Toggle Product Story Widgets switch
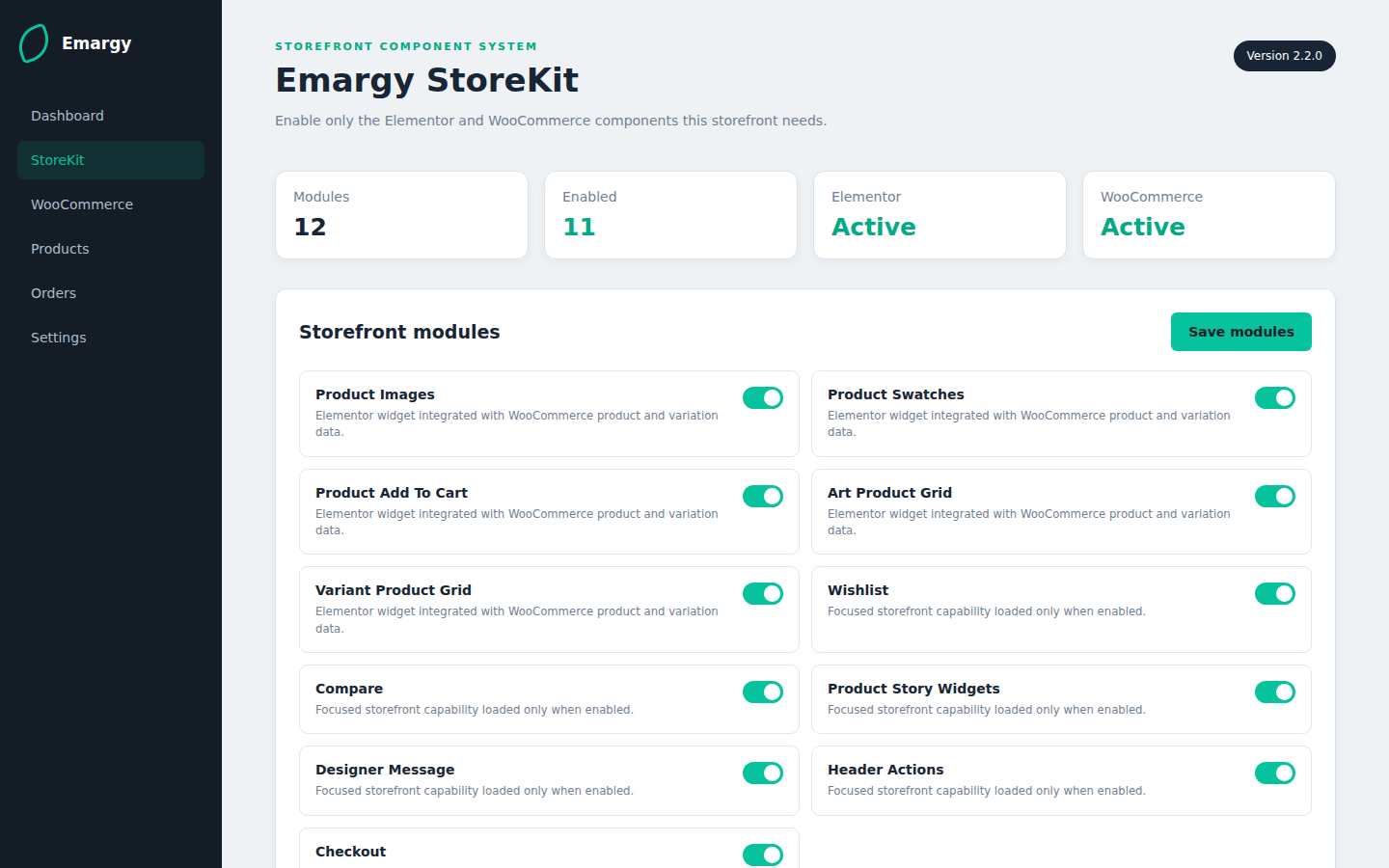This screenshot has width=1389, height=868. coord(1275,692)
